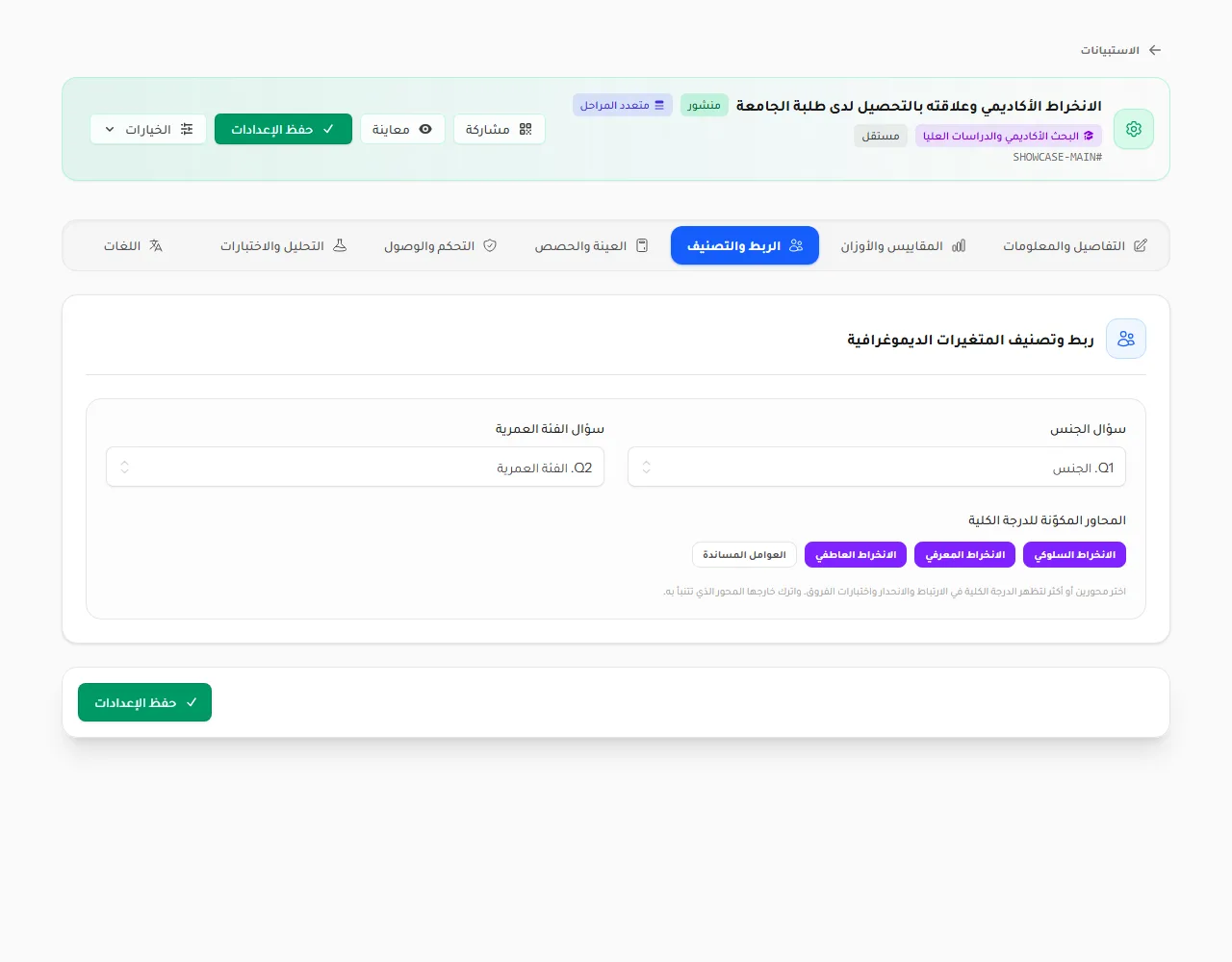Switch to the العينة والحصص tab
Image resolution: width=1232 pixels, height=962 pixels.
click(x=591, y=245)
